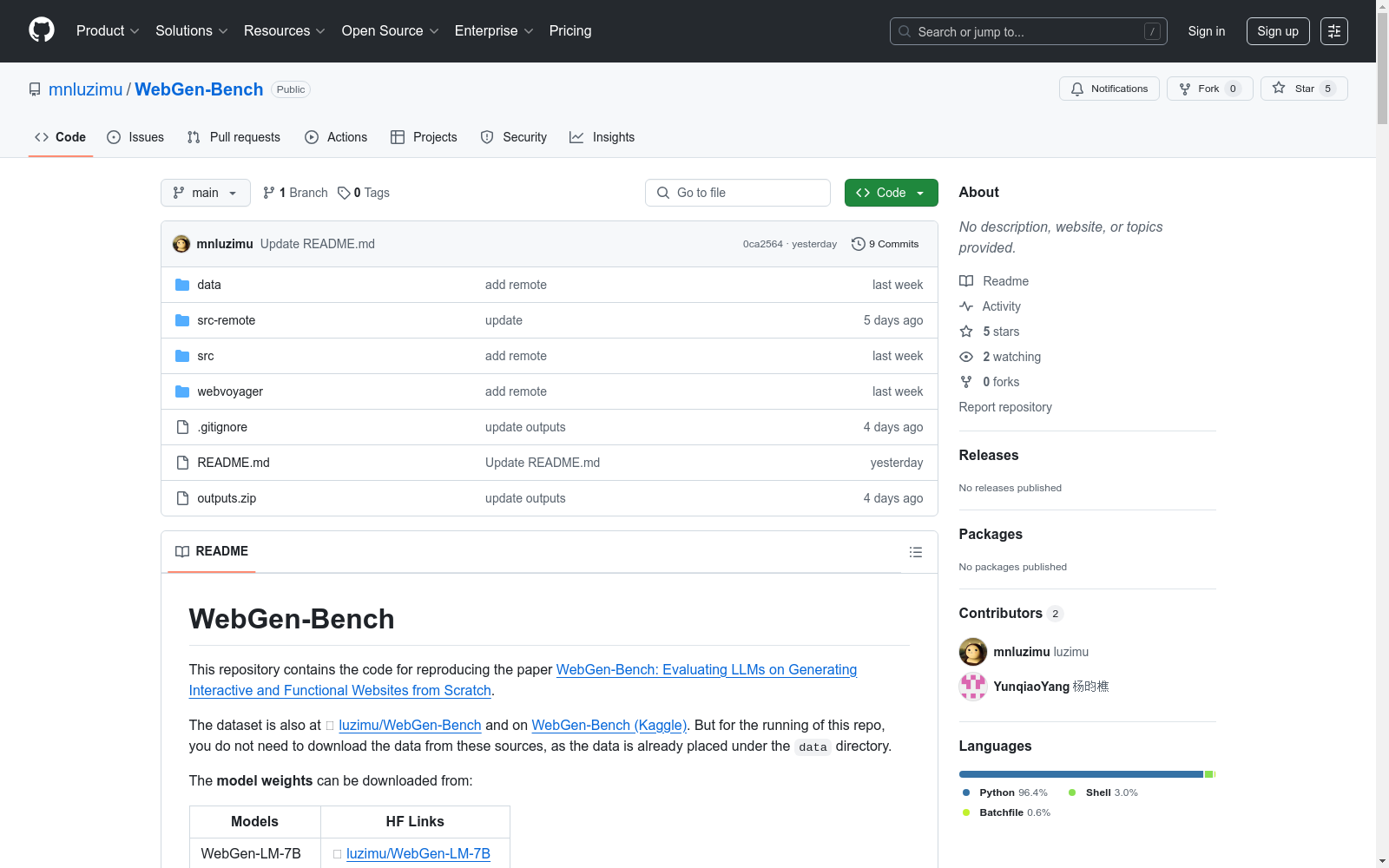1389x868 pixels.
Task: Click the Batchfile language color dot
Action: point(966,812)
